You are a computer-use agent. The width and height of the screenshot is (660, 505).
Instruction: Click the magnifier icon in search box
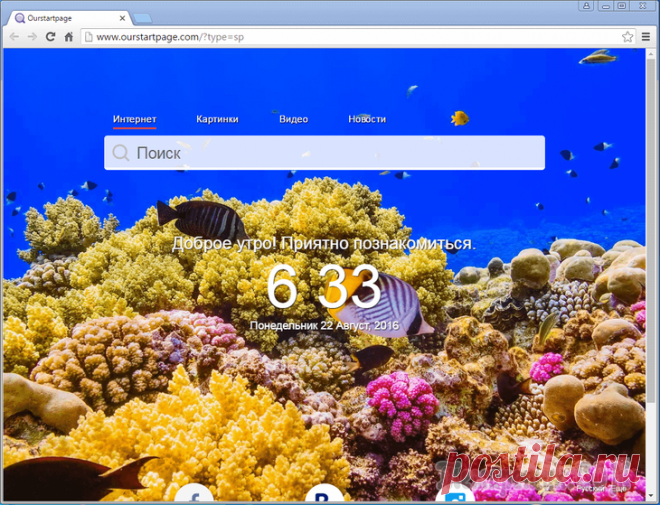click(x=121, y=153)
